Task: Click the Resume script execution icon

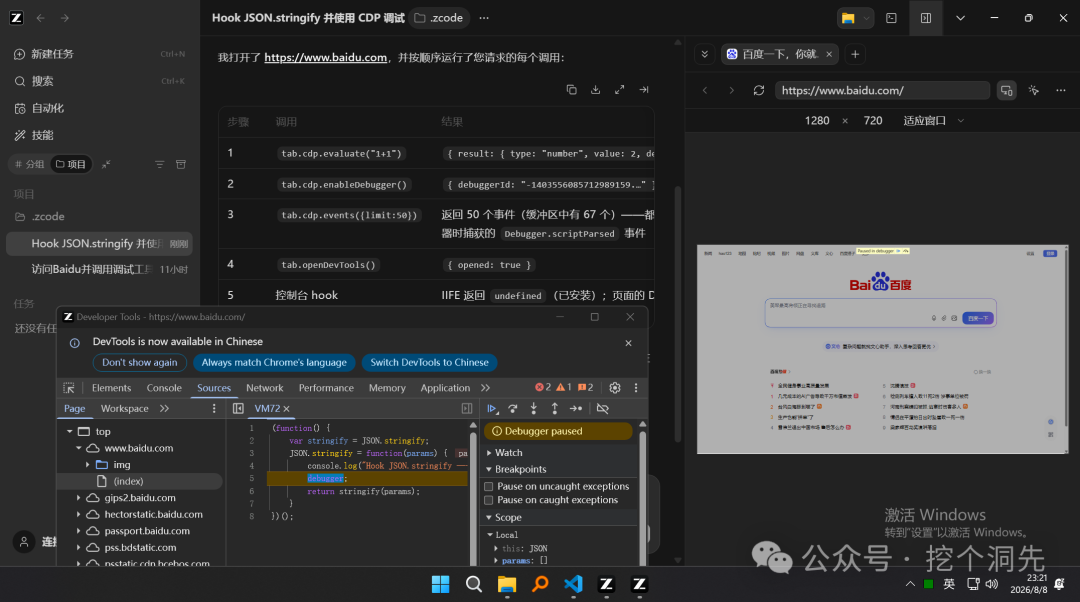Action: (x=492, y=408)
